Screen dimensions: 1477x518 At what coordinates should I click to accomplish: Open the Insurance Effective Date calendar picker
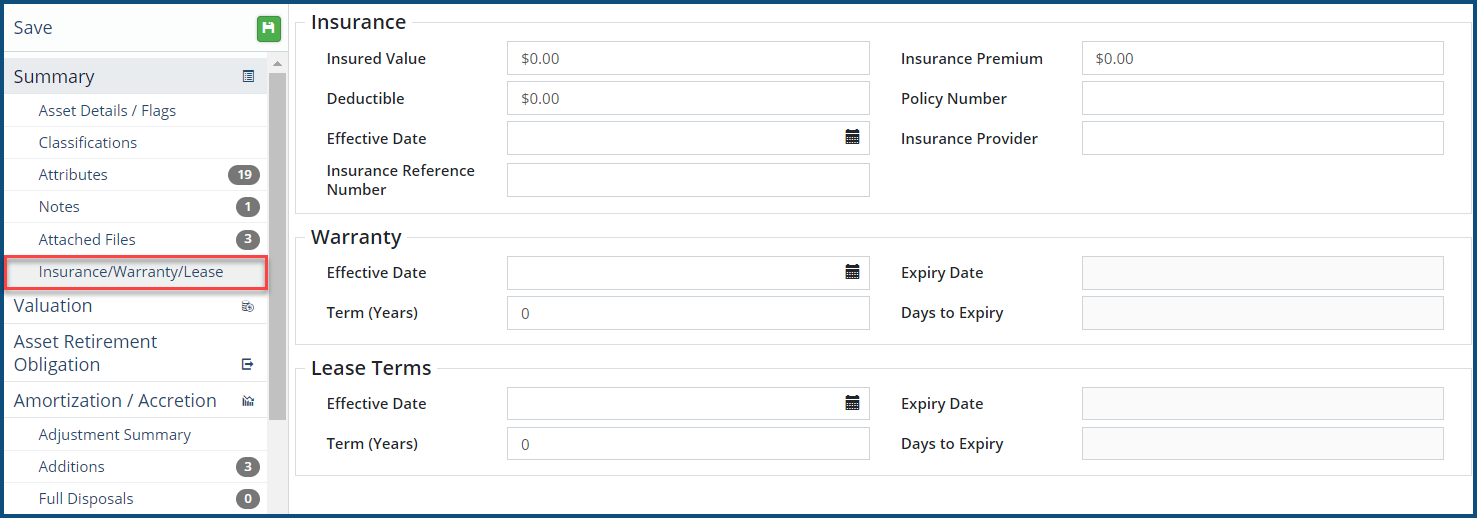[x=852, y=138]
